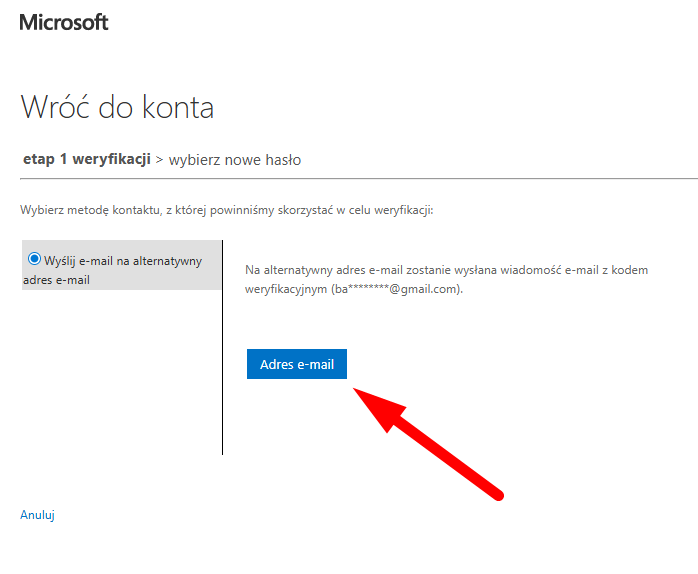698x574 pixels.
Task: Click the adres e-mail second label line
Action: coord(56,280)
